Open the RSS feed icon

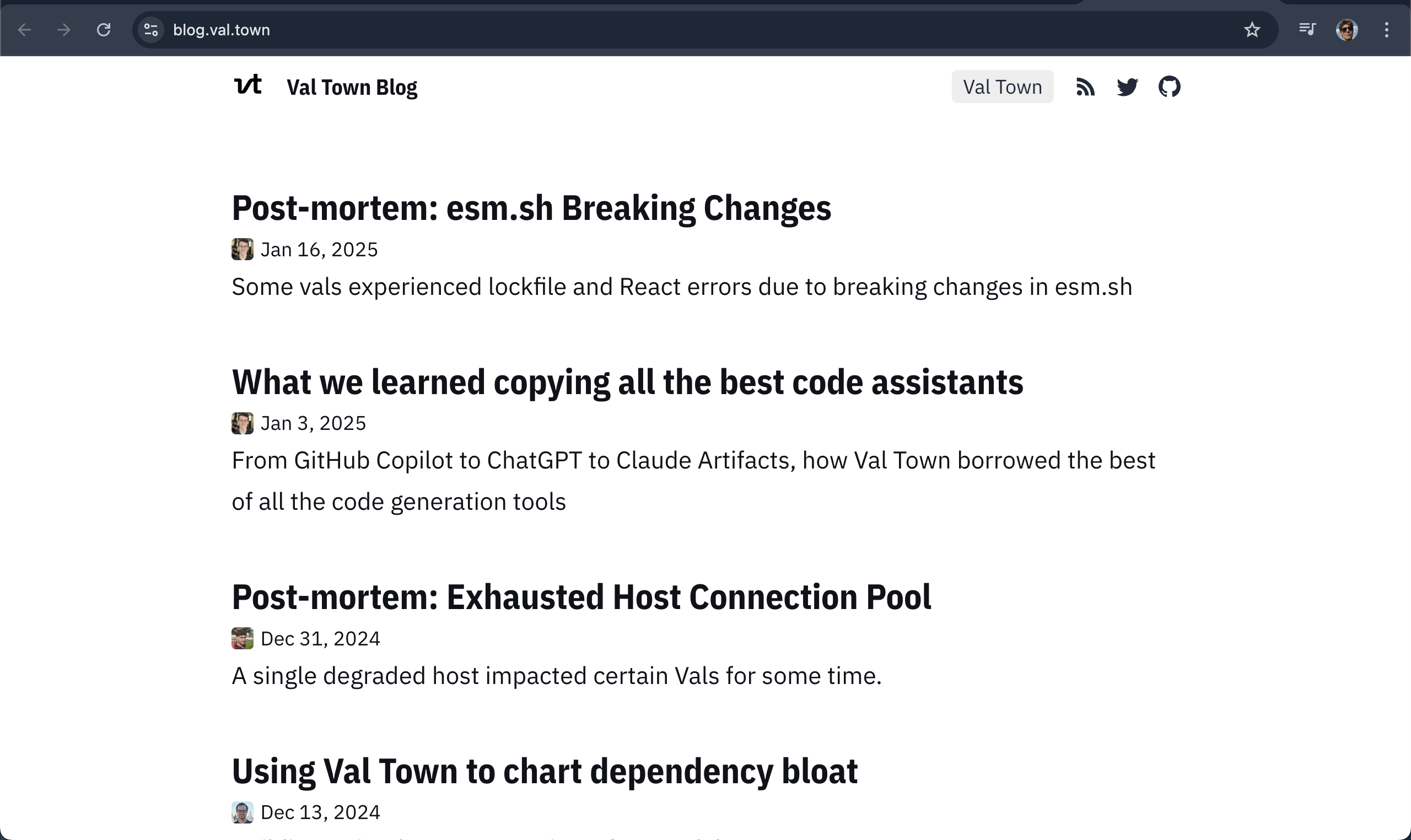(1085, 87)
